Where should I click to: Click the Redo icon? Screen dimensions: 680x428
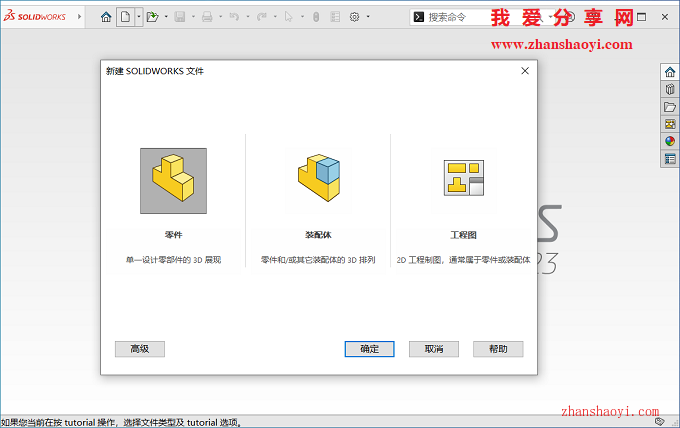pyautogui.click(x=262, y=17)
